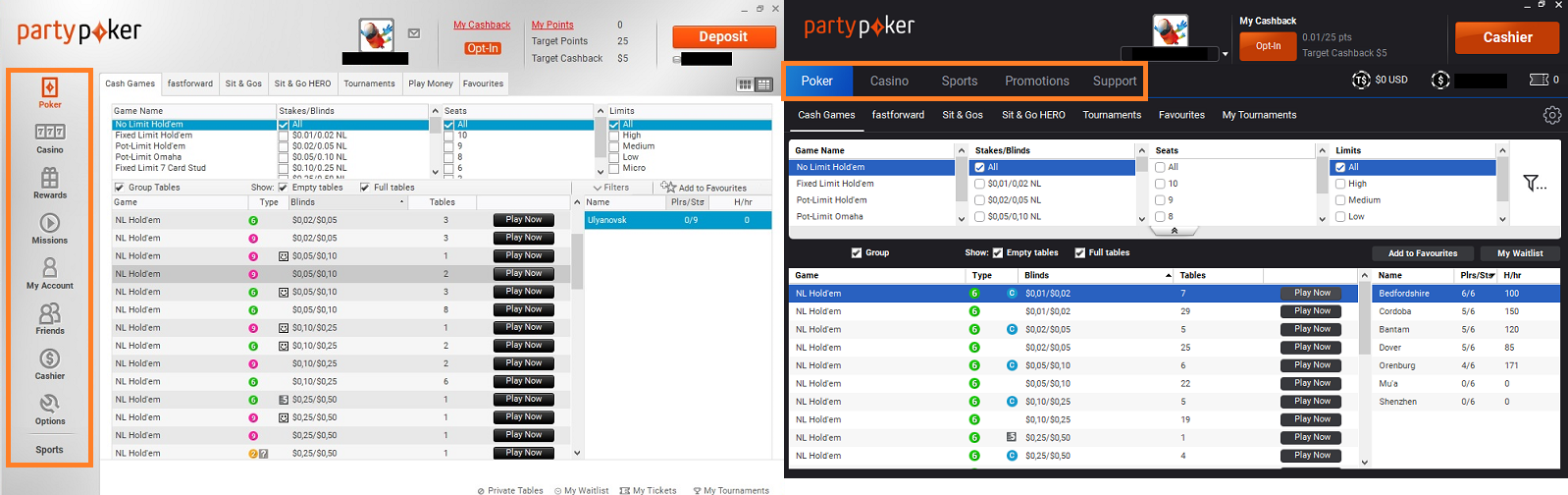Toggle Group checkbox in dark window
Screen dimensions: 1568x495
pyautogui.click(x=857, y=252)
